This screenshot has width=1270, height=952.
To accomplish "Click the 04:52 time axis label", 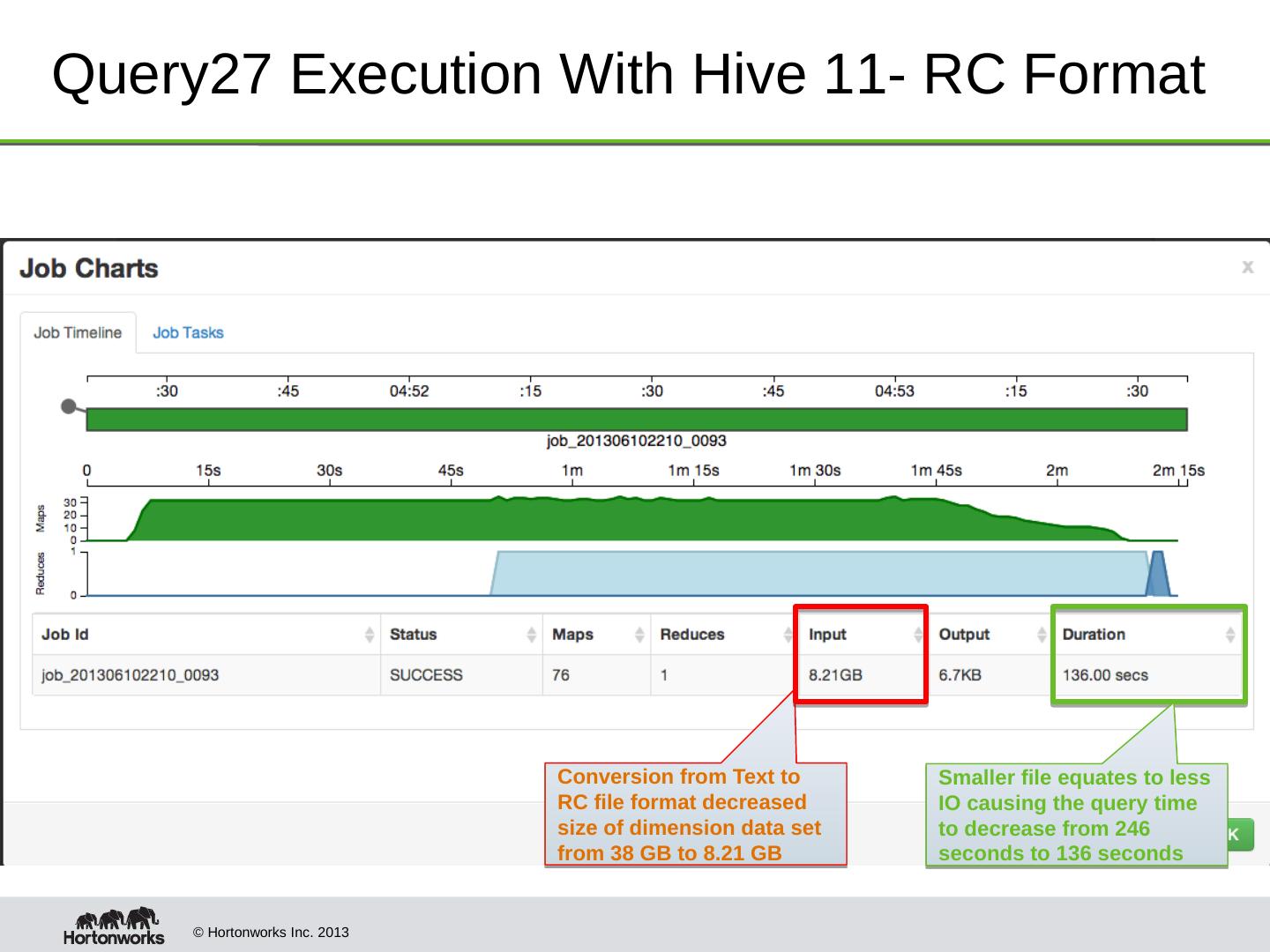I will pyautogui.click(x=409, y=390).
